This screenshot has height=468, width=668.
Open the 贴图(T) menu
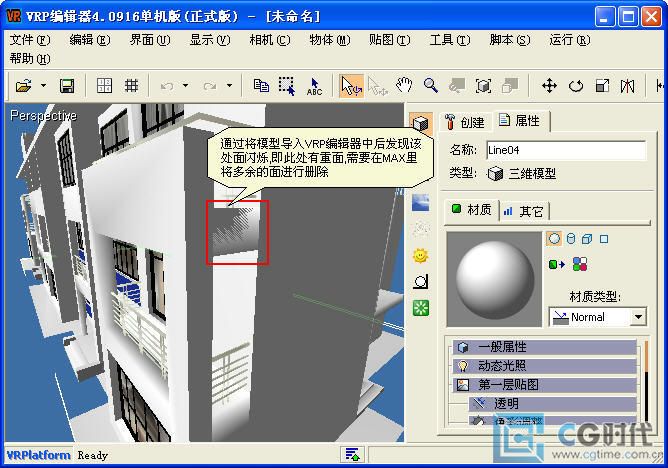[x=390, y=40]
